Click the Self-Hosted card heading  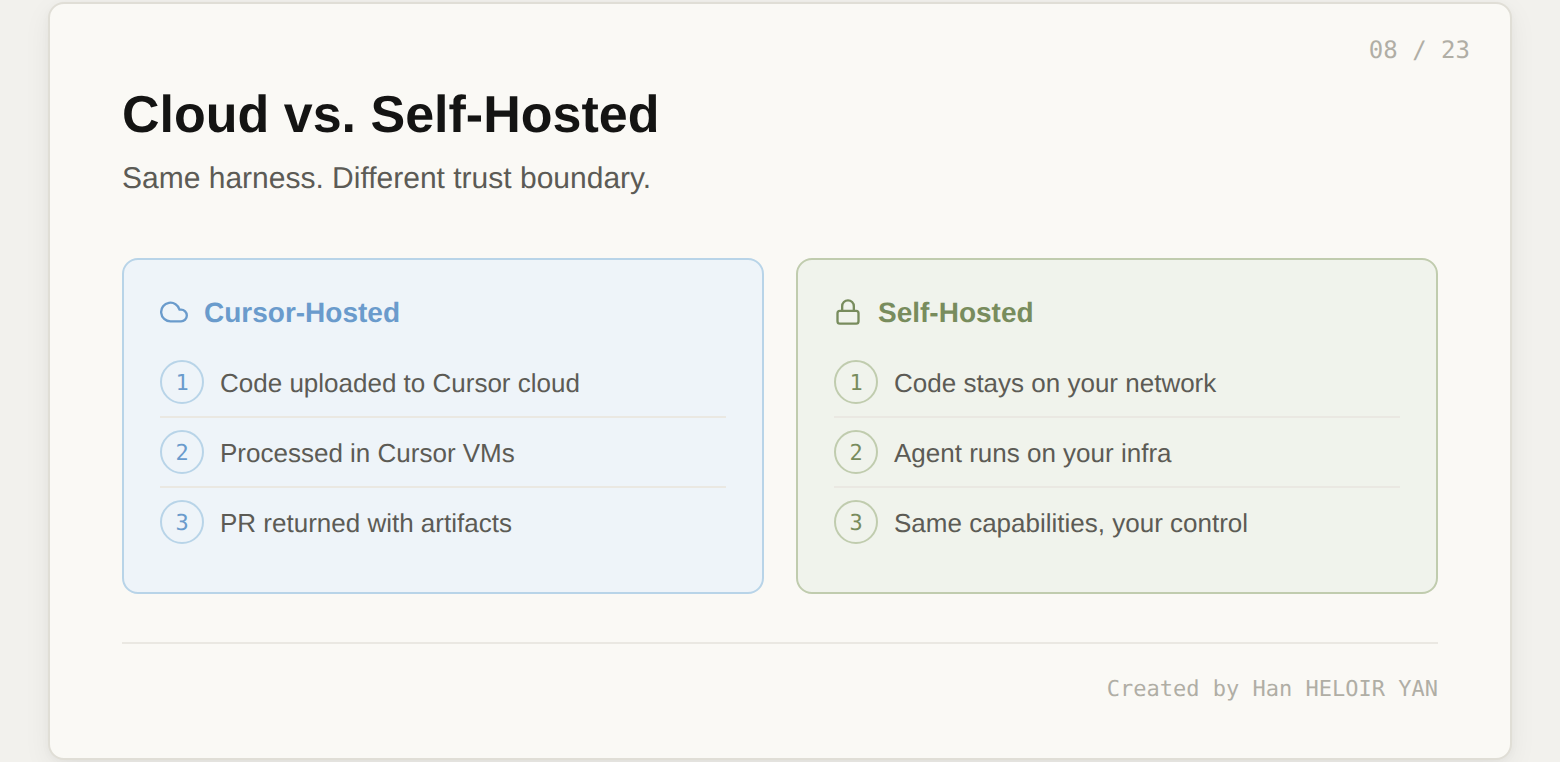point(955,313)
